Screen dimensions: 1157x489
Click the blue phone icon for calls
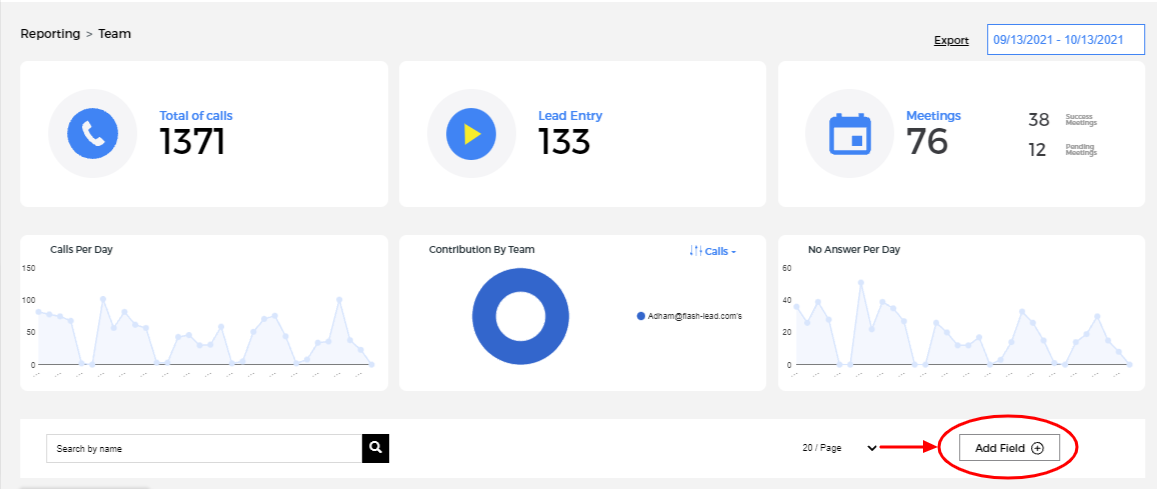[92, 133]
